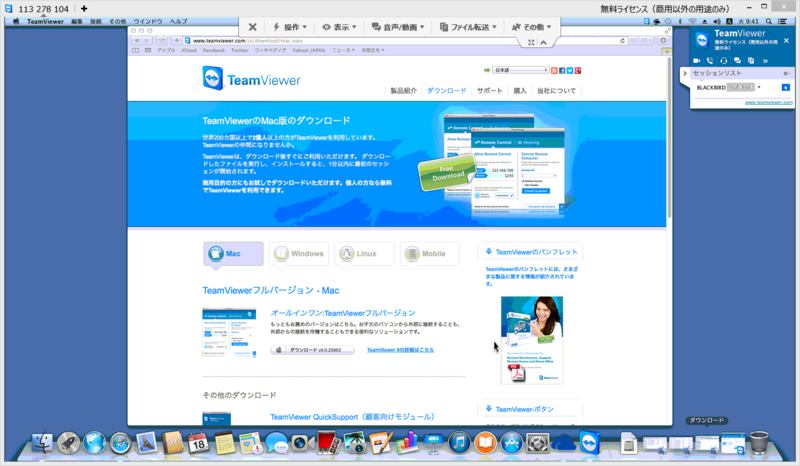Open TeamViewer 9の詳細はこちら link
The width and height of the screenshot is (800, 466).
click(401, 350)
